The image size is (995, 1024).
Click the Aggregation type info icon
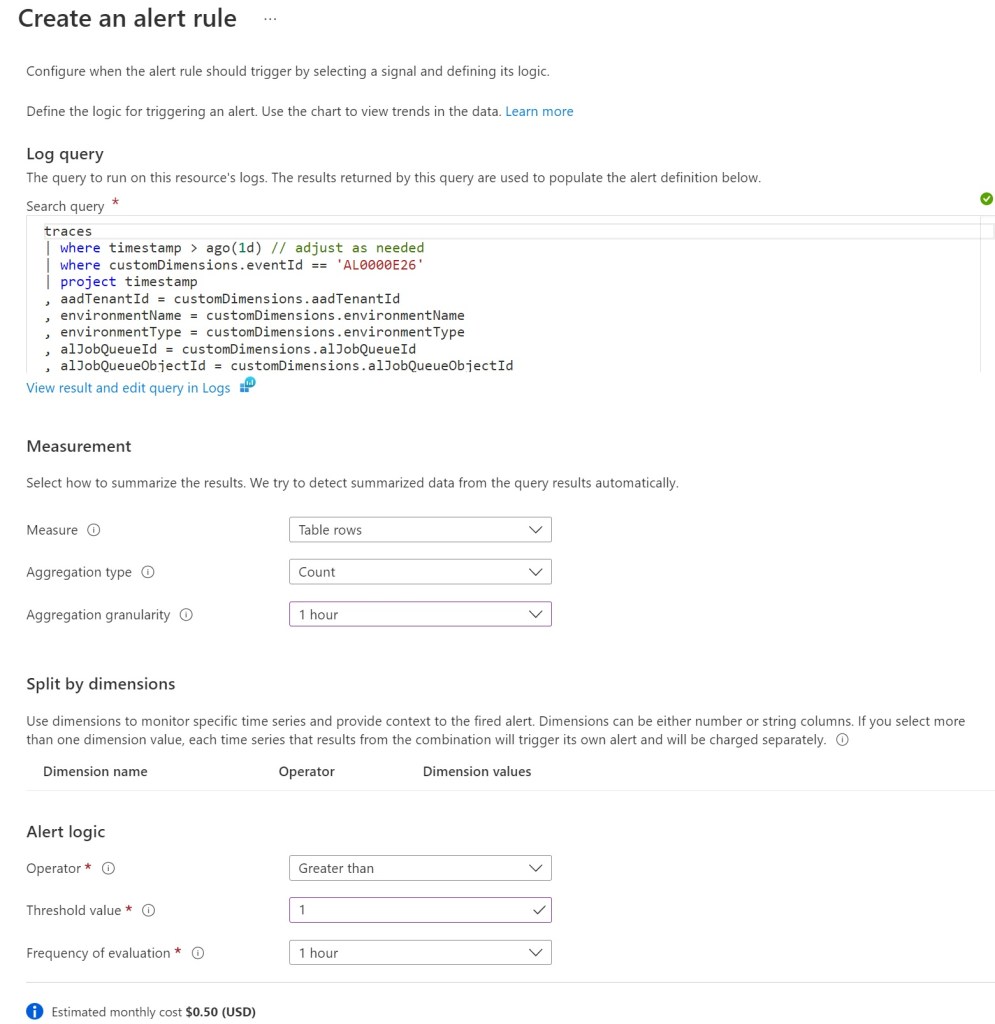pos(148,572)
